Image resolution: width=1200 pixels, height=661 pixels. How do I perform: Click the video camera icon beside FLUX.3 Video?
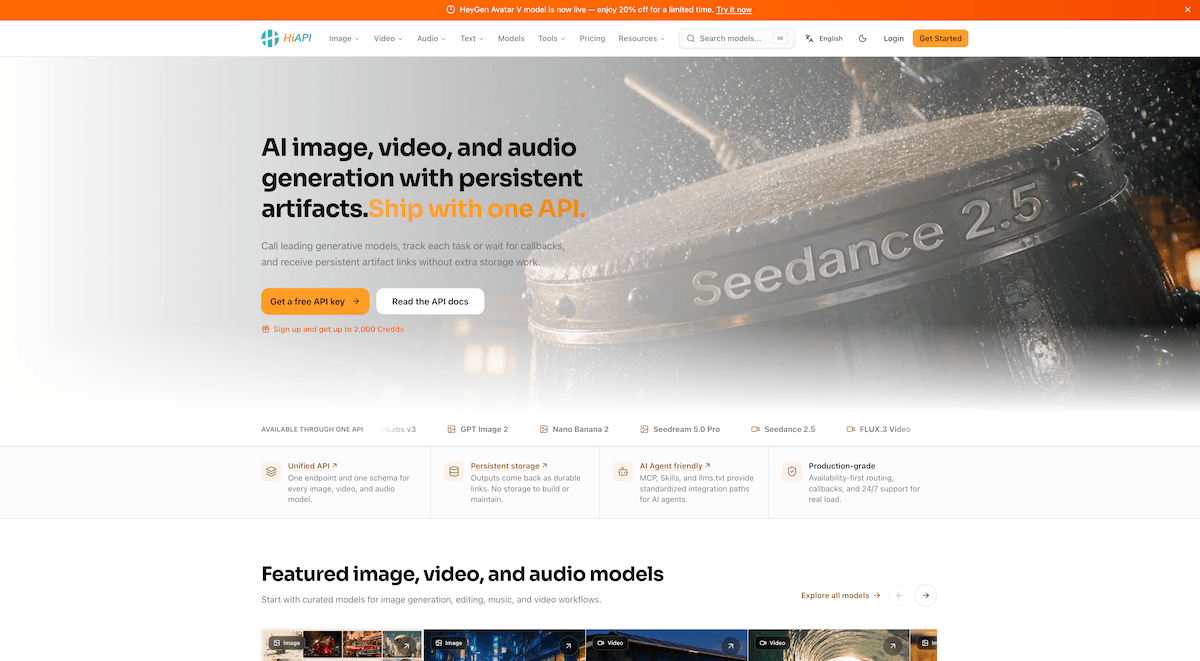coord(851,429)
